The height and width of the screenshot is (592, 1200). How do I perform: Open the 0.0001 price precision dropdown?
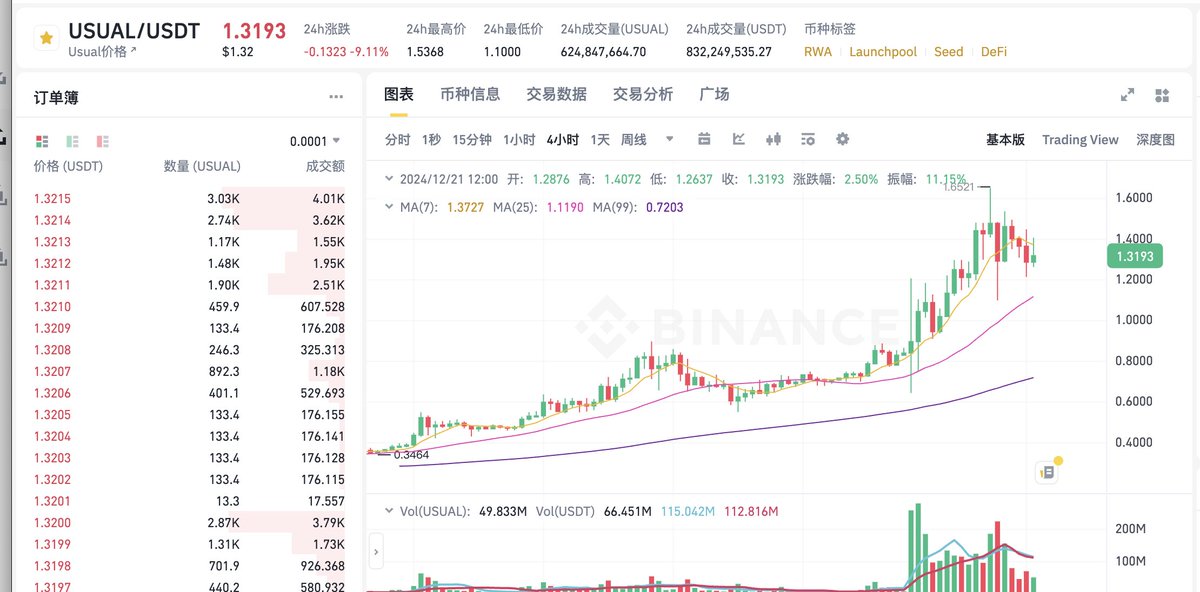coord(315,141)
